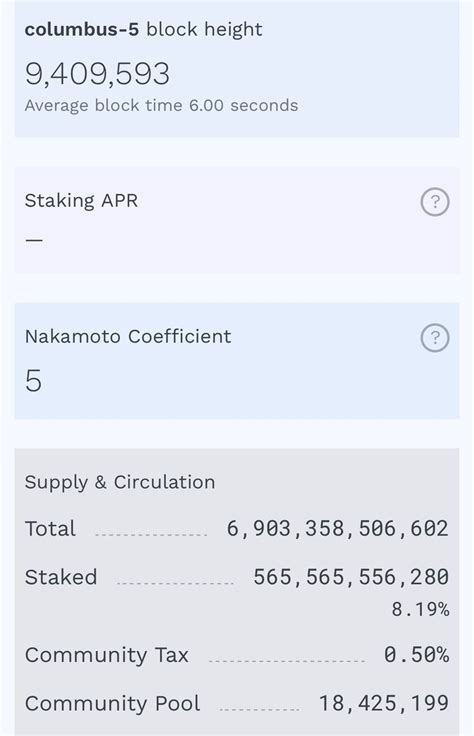Select the Community Pool value 18,425,199

[384, 703]
